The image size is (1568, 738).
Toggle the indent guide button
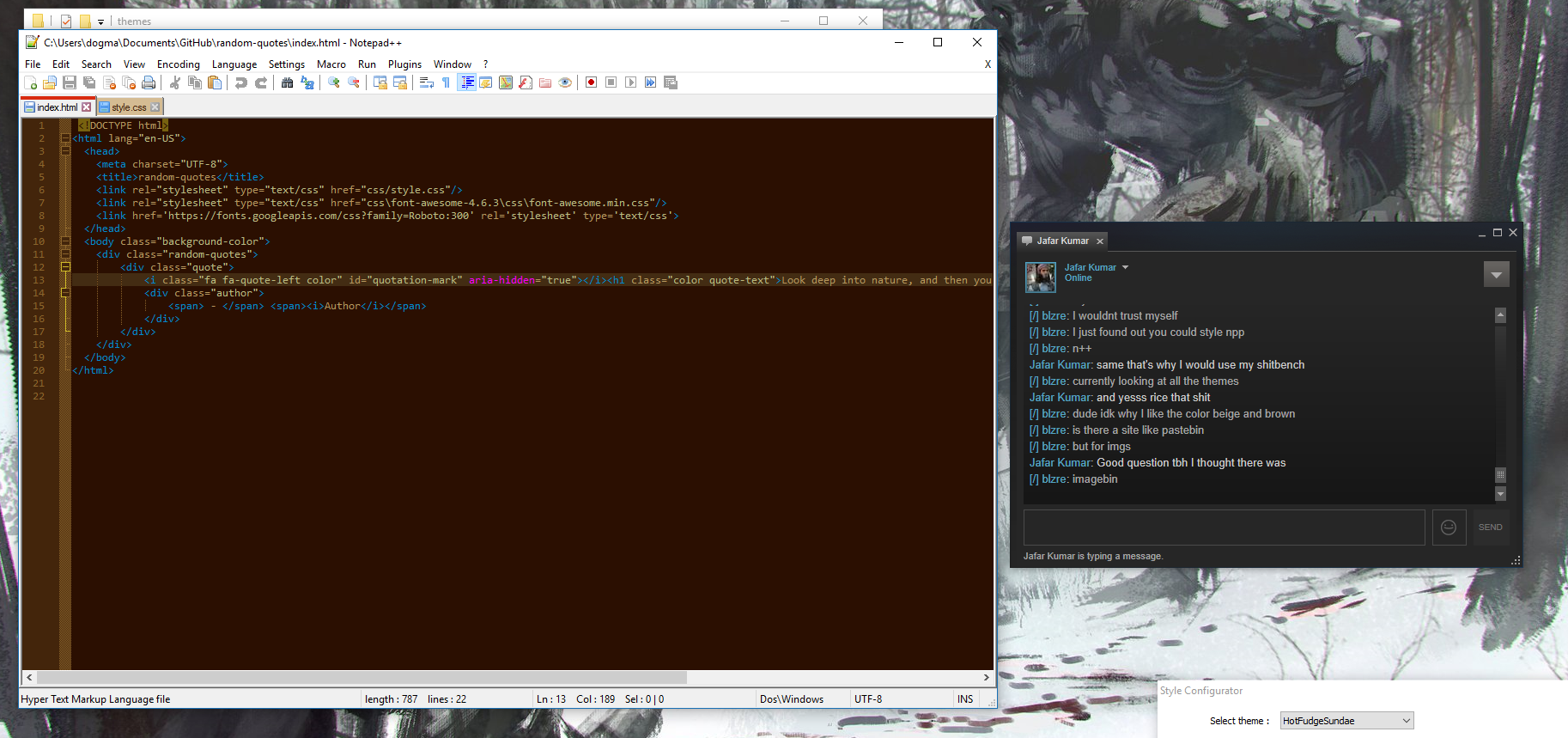coord(466,82)
